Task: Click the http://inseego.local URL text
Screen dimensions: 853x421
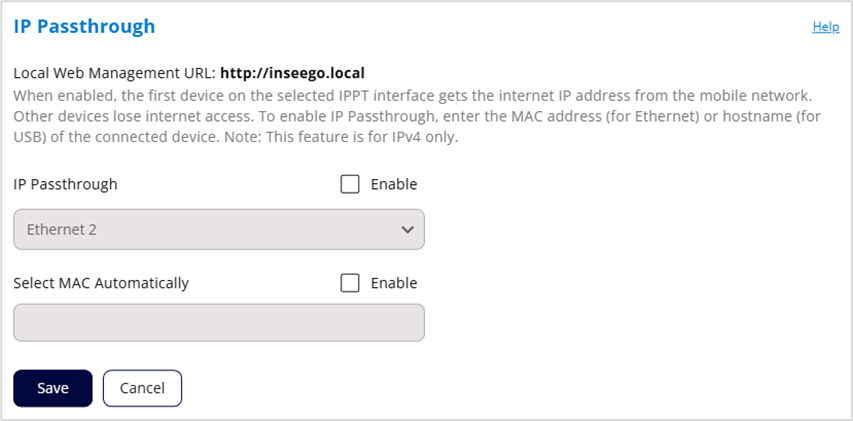Action: pyautogui.click(x=292, y=73)
